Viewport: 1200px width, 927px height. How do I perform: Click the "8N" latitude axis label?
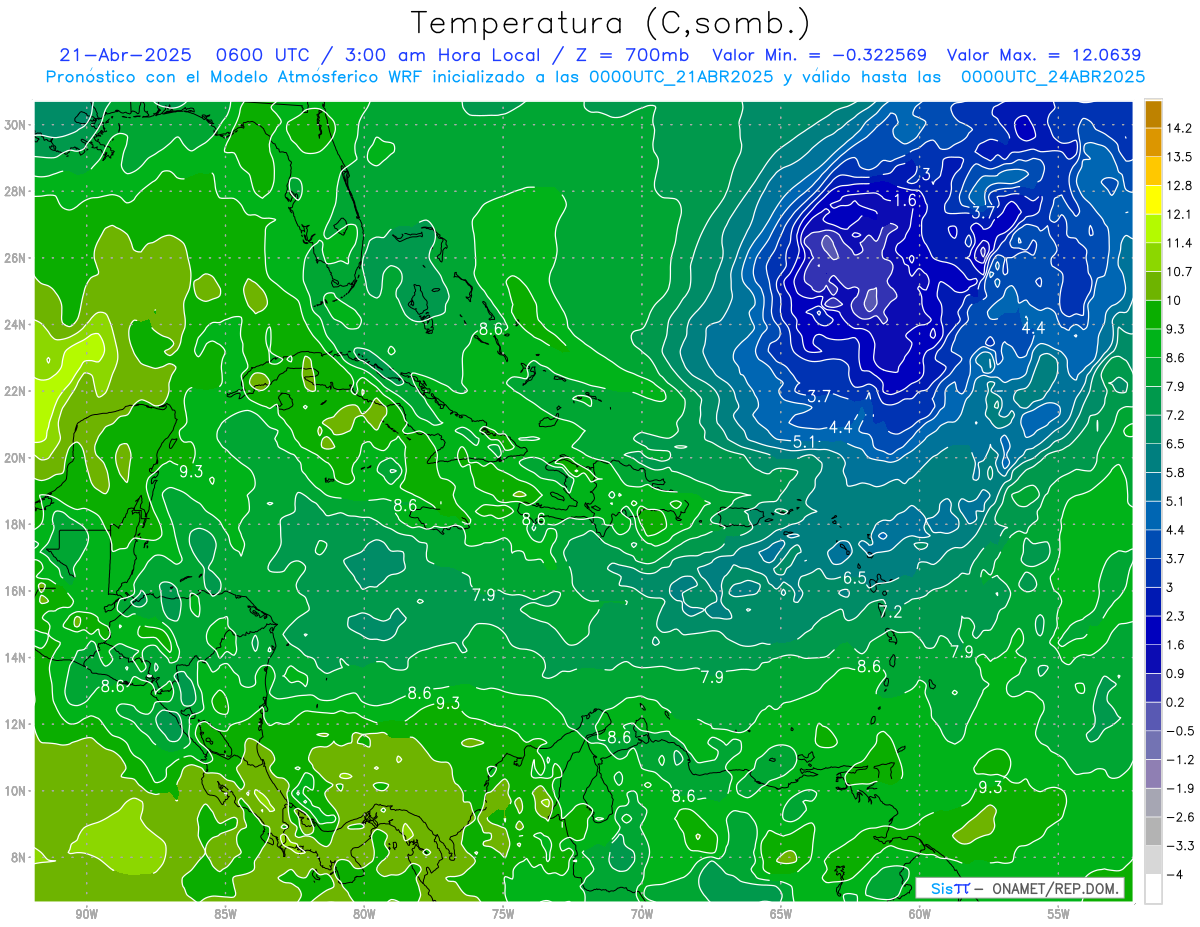pos(19,858)
